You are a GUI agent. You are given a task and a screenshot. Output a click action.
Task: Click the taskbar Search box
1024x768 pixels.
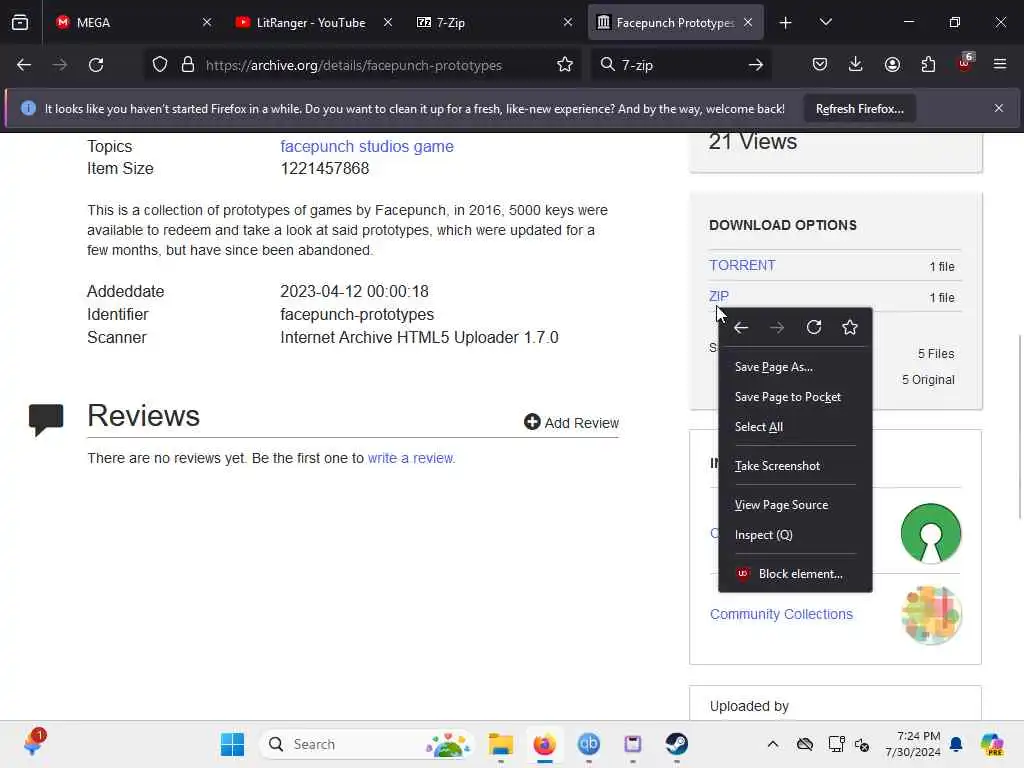pyautogui.click(x=368, y=744)
